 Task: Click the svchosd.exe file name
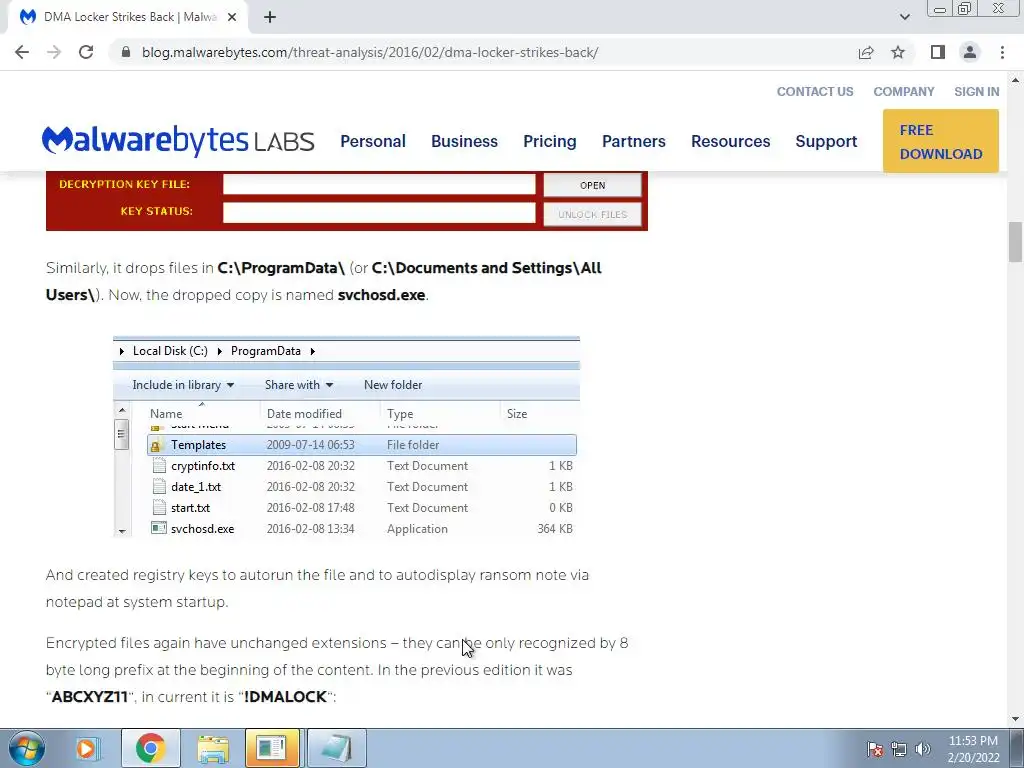(202, 528)
